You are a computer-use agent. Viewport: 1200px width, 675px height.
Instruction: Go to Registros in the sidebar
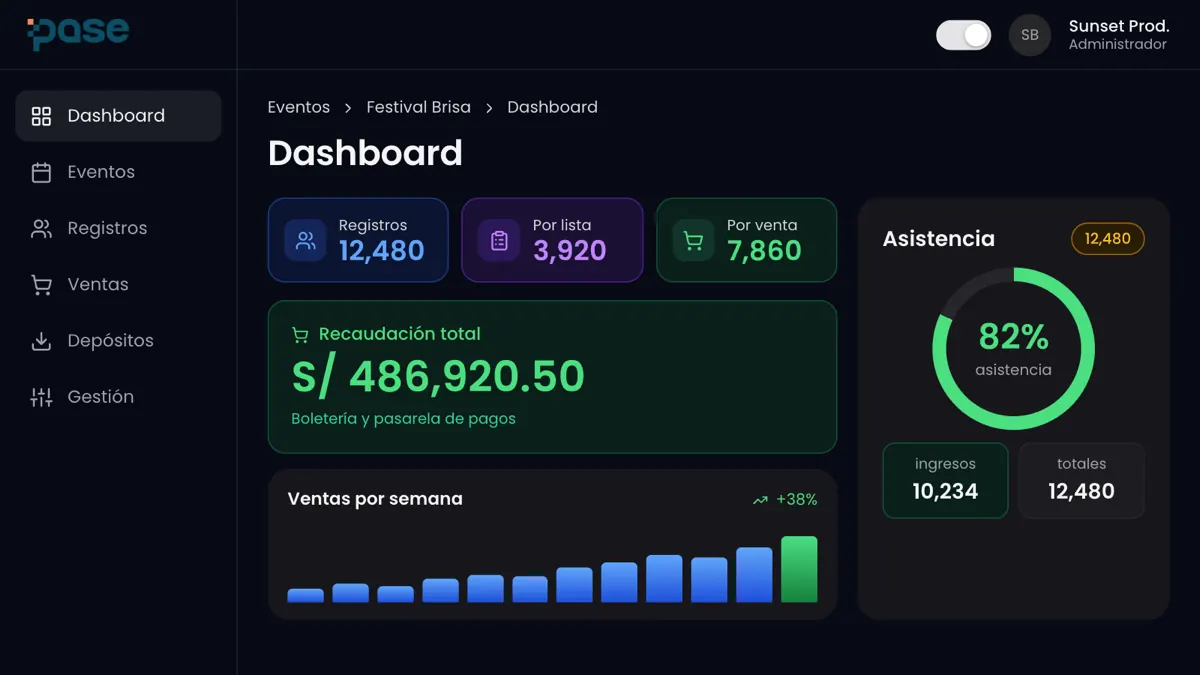(x=118, y=228)
